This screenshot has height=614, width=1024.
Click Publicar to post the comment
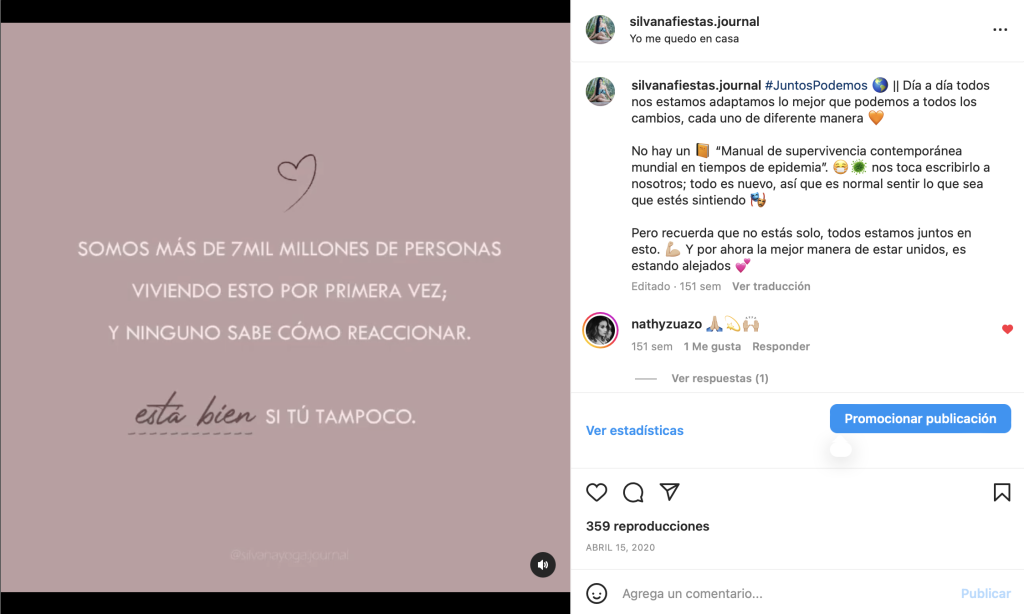click(x=985, y=593)
